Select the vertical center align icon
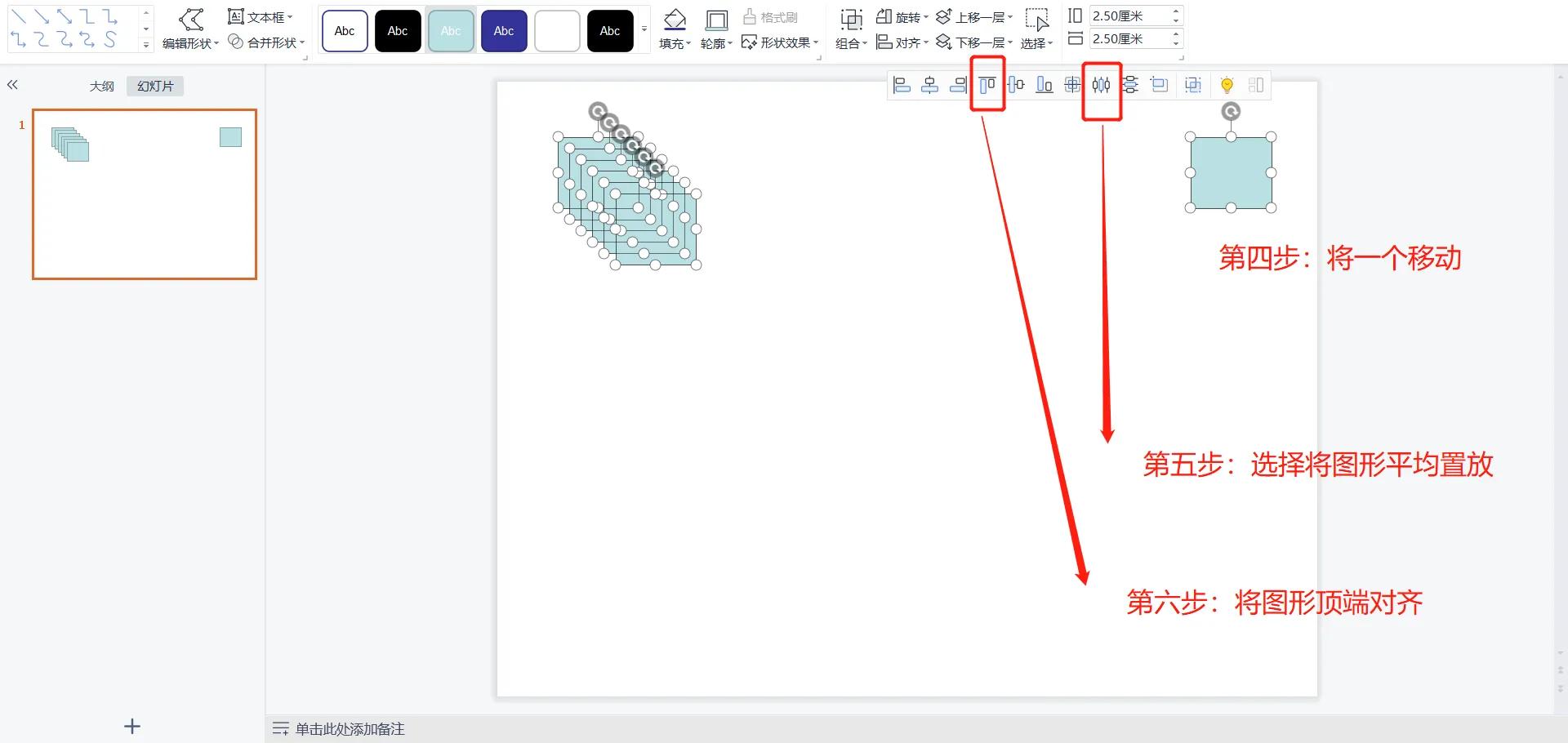 [x=1015, y=84]
